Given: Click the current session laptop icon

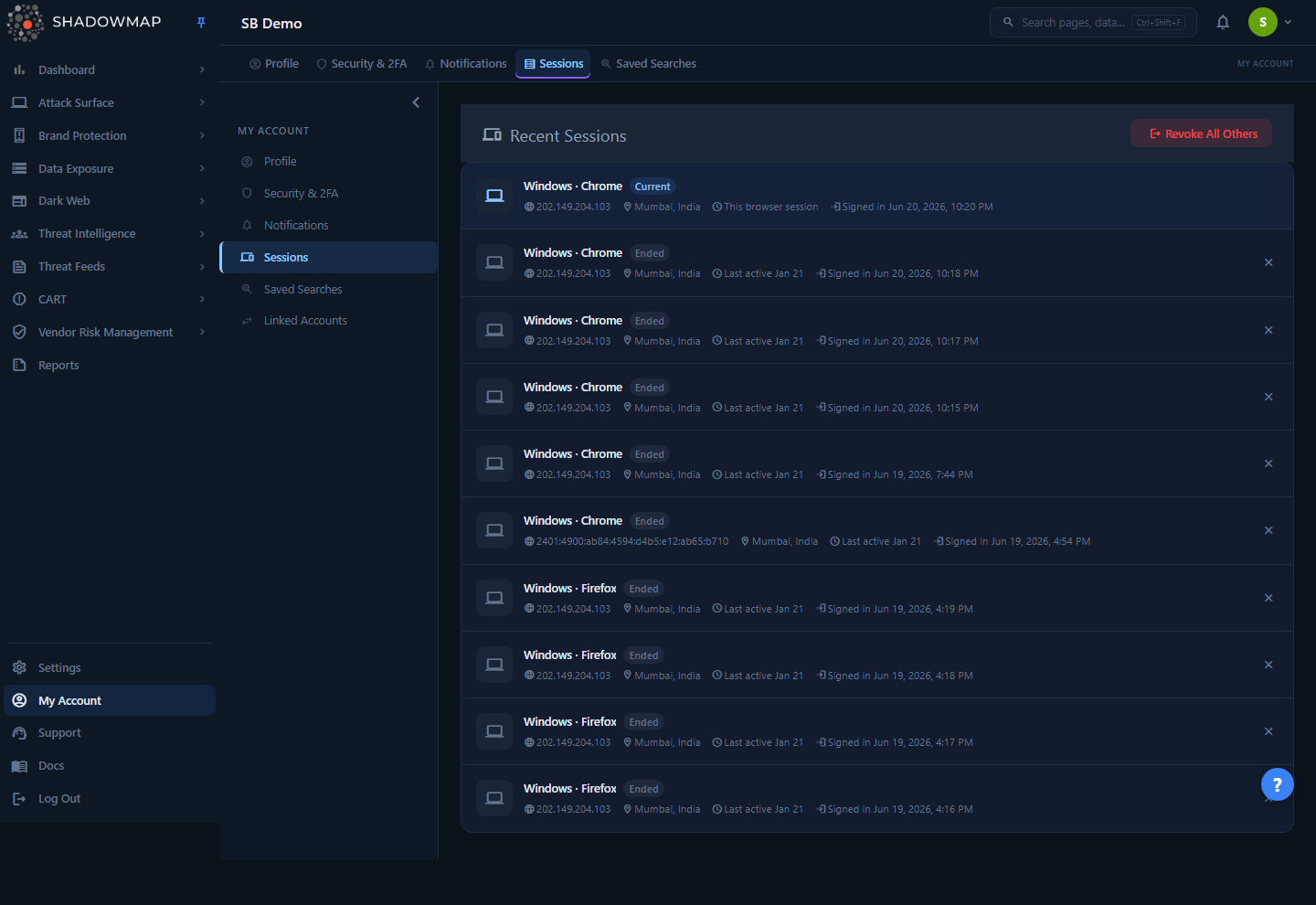Looking at the screenshot, I should [494, 196].
